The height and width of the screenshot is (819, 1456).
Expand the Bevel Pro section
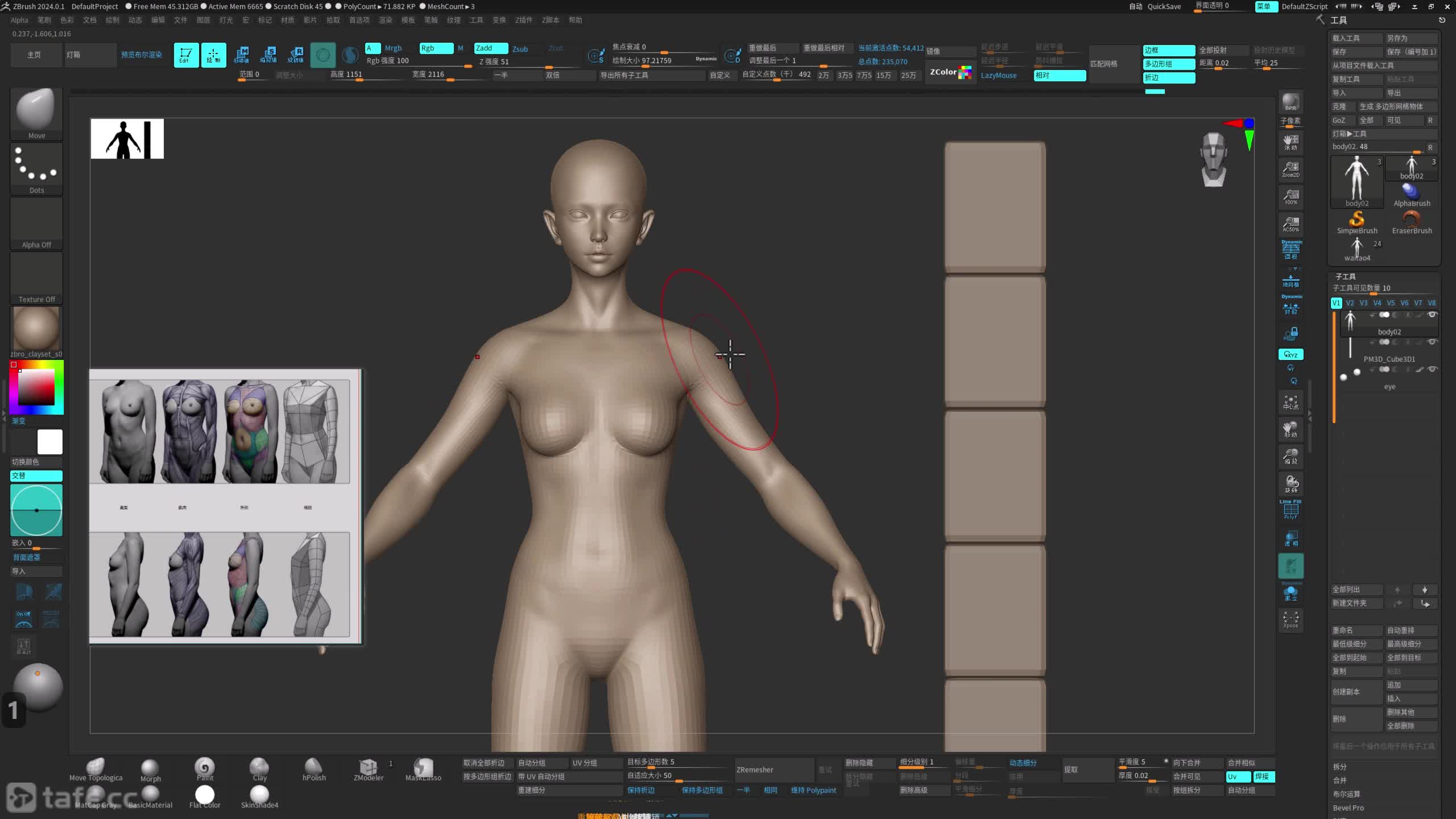[x=1349, y=808]
